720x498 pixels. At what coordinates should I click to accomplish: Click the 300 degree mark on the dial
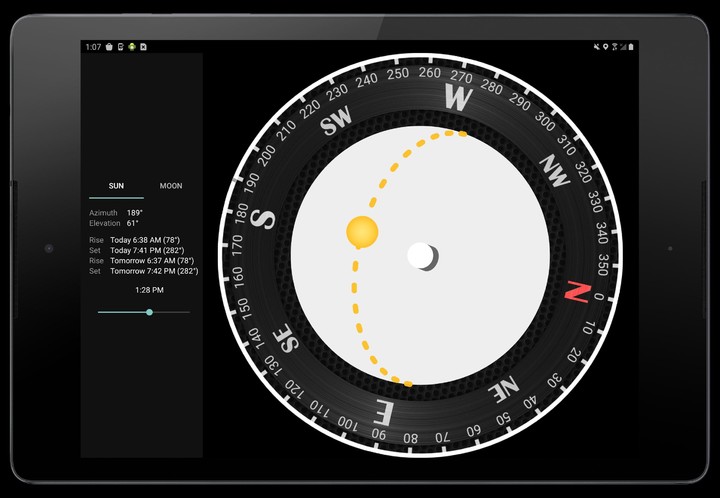pyautogui.click(x=545, y=121)
